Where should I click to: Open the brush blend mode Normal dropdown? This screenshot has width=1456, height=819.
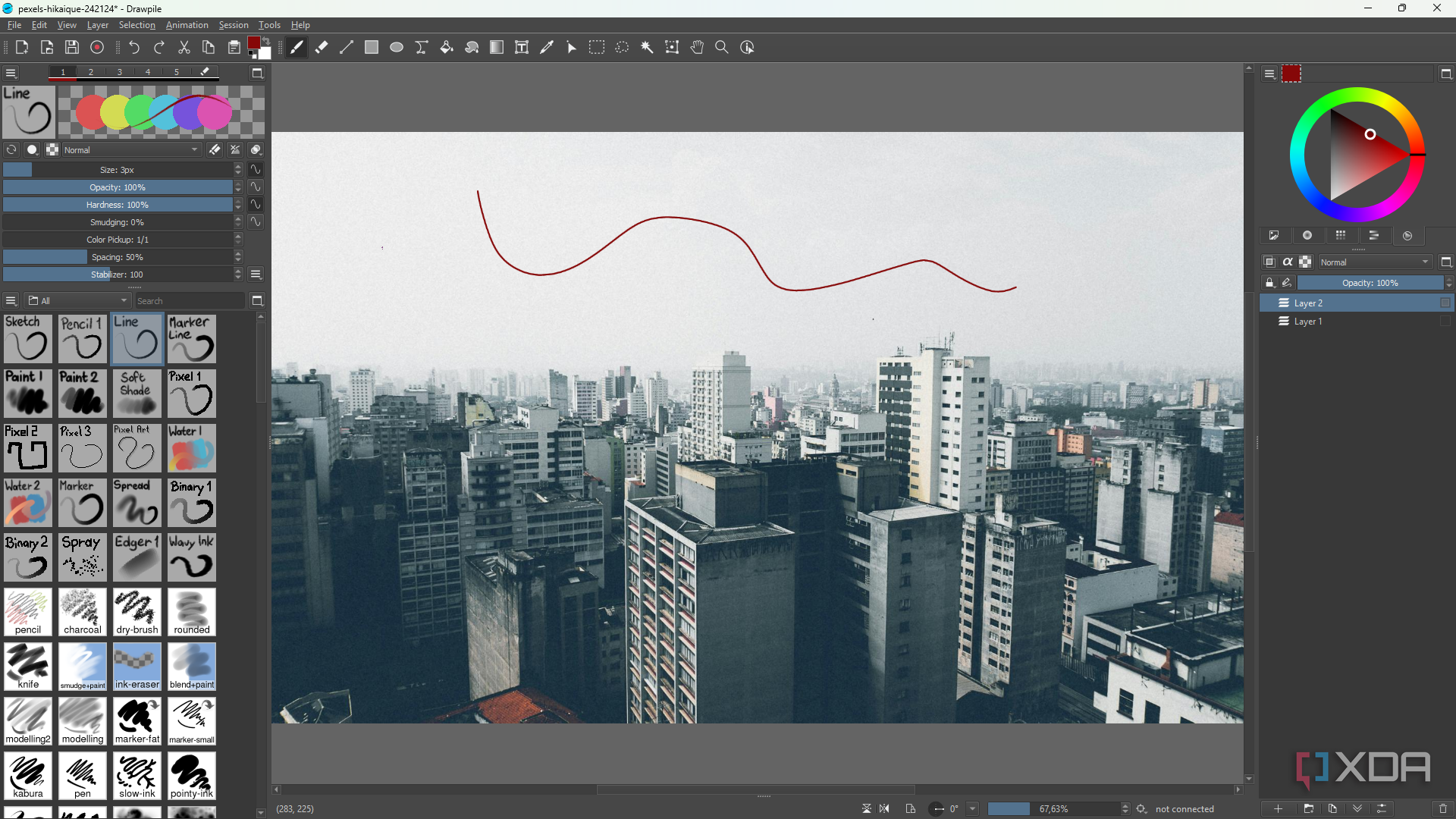pyautogui.click(x=132, y=149)
